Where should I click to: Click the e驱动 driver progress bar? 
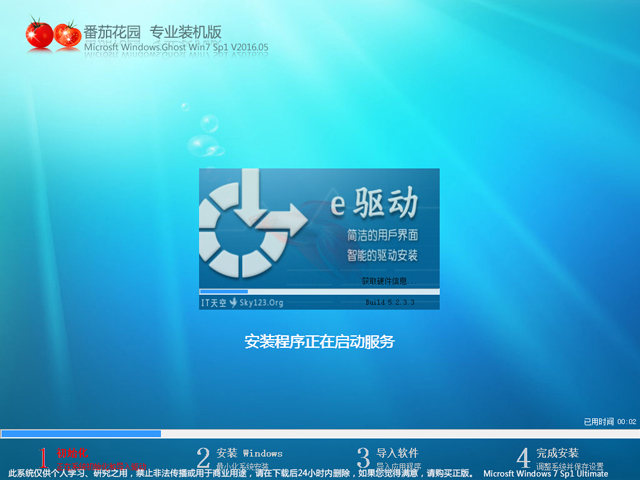pos(319,292)
